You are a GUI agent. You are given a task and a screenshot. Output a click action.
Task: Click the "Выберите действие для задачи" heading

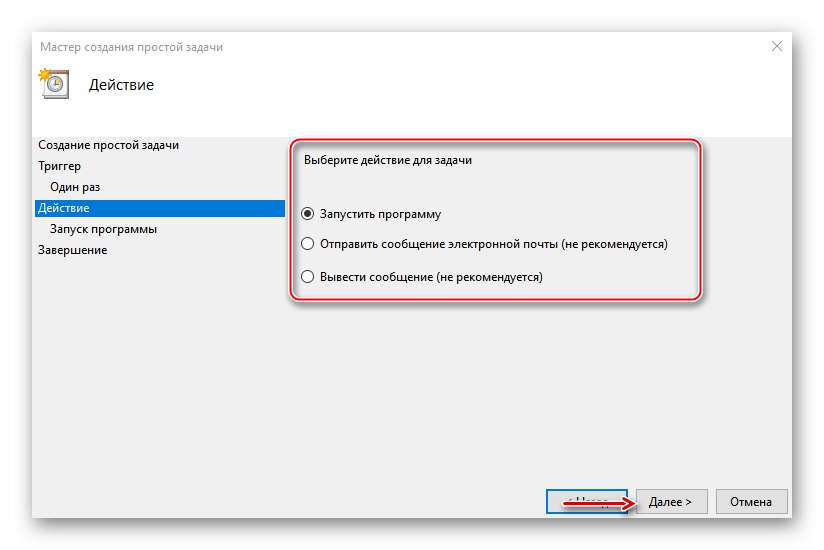[387, 160]
